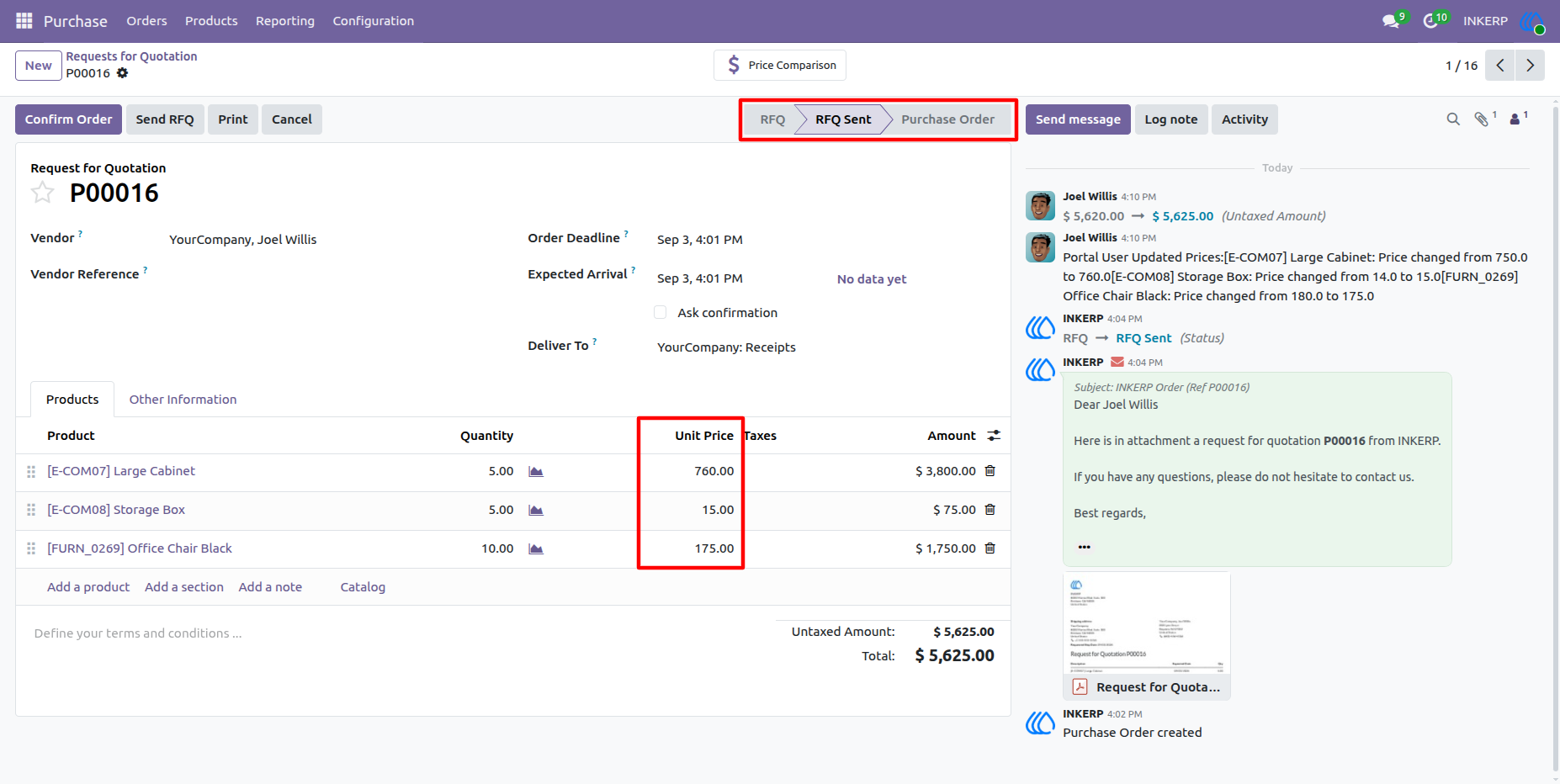This screenshot has height=784, width=1560.
Task: Click the Cancel order button
Action: pyautogui.click(x=292, y=119)
